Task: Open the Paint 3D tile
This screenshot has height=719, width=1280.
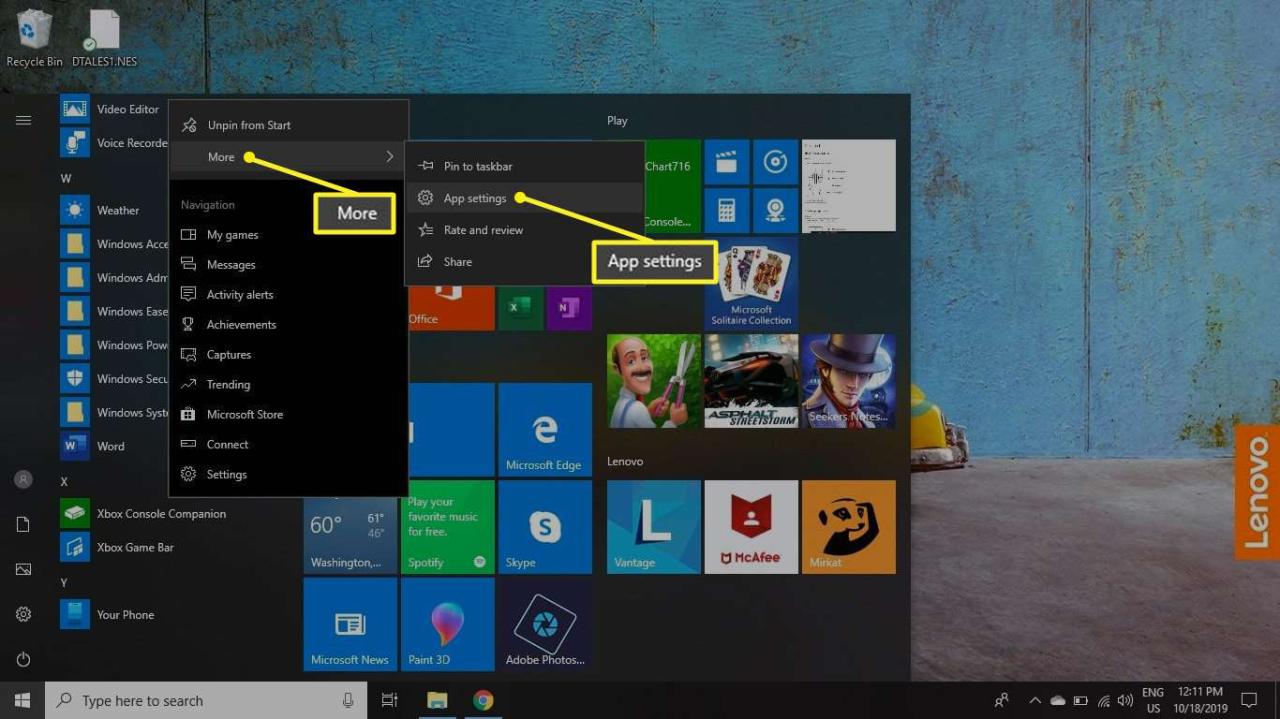Action: 447,624
